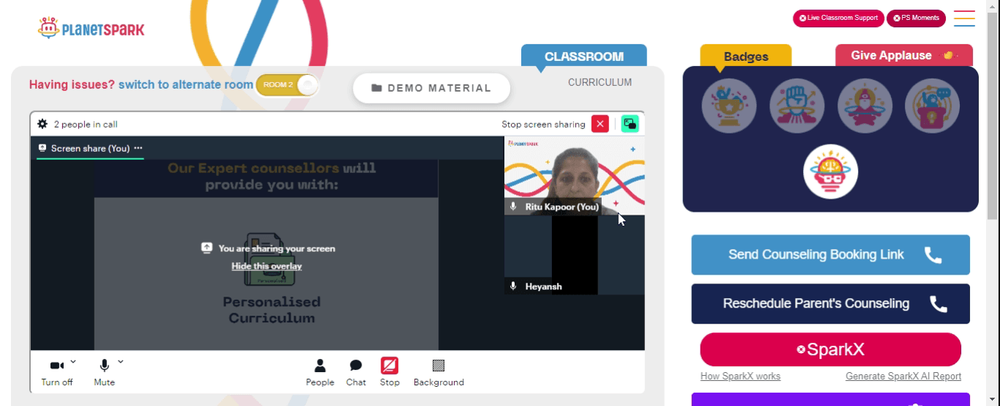The height and width of the screenshot is (406, 1000).
Task: Click Reschedule Parent's Counseling button
Action: [x=830, y=303]
